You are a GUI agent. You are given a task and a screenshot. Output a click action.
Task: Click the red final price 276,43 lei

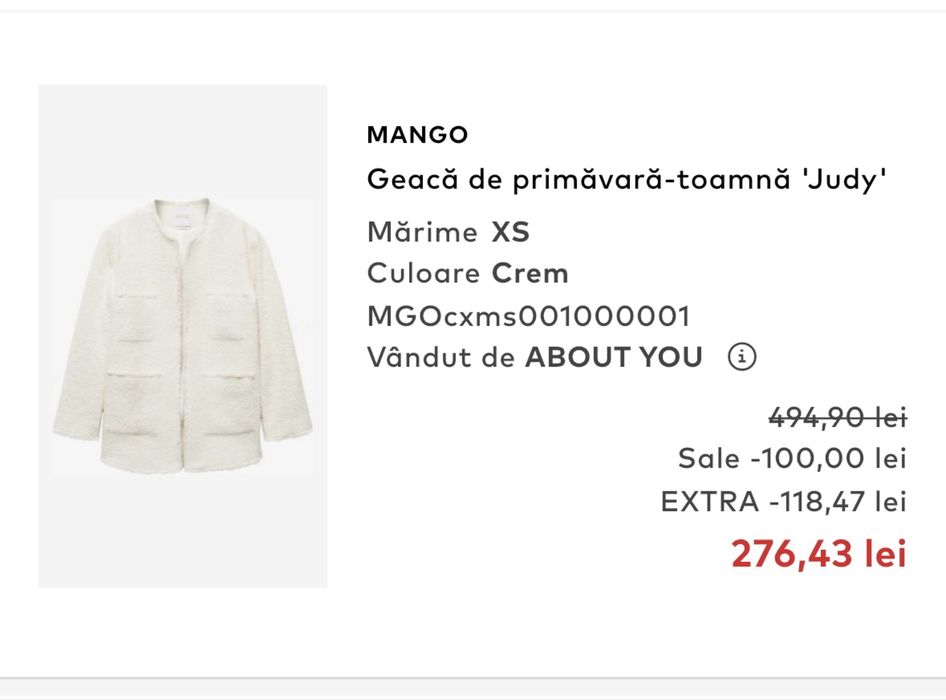coord(818,553)
